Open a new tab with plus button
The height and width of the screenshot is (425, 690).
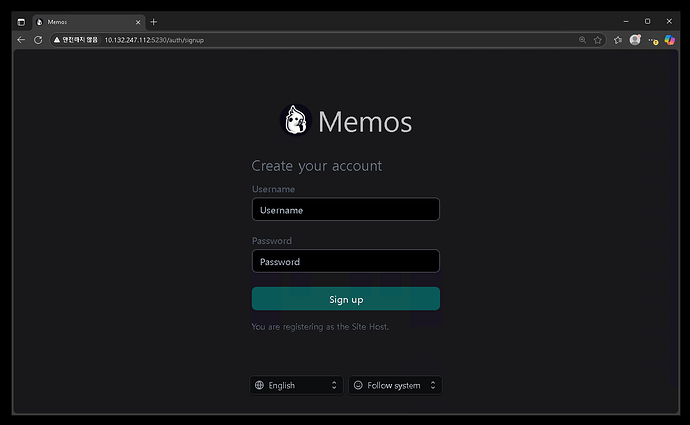point(154,22)
